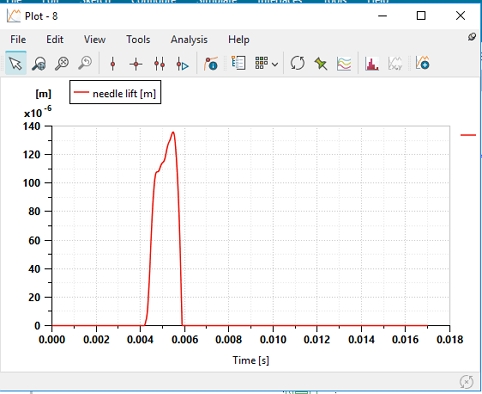The width and height of the screenshot is (482, 394).
Task: Click the 0.010 x-axis tick label
Action: (x=273, y=339)
